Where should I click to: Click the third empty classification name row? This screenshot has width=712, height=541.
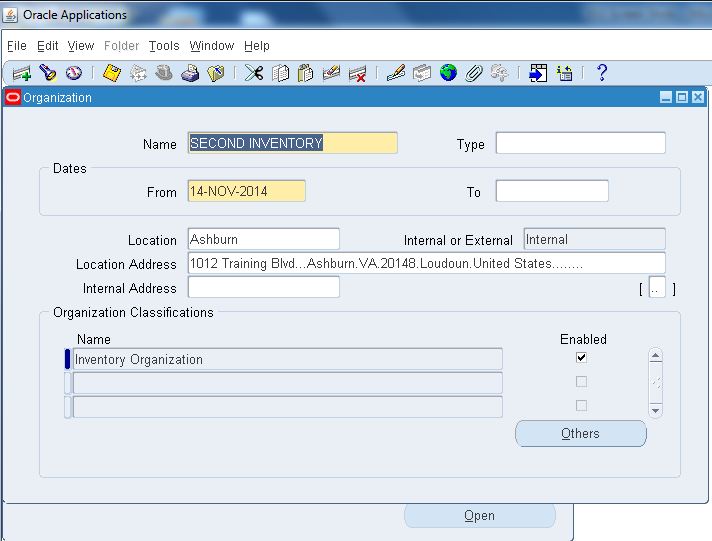pos(287,407)
